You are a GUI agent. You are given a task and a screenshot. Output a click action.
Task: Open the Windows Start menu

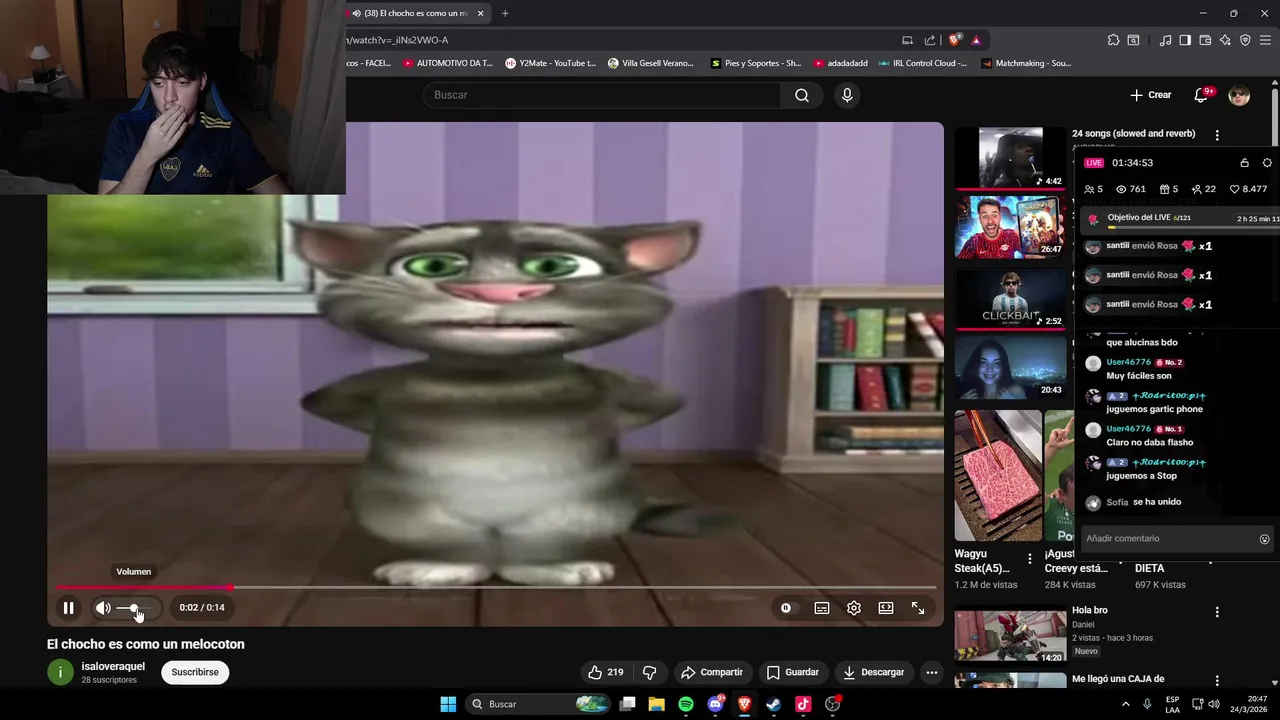(448, 704)
